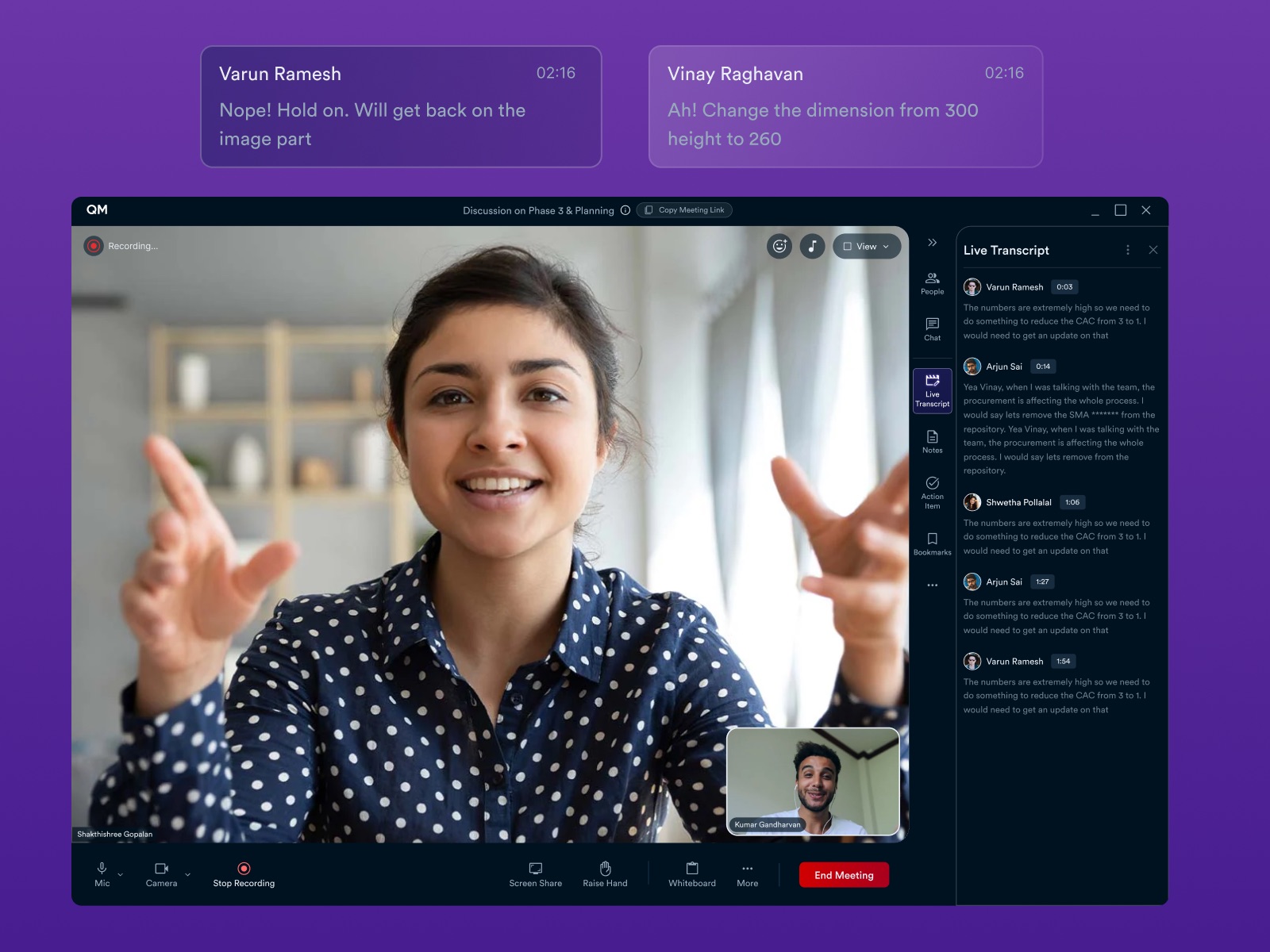Expand Camera options chevron

(188, 874)
